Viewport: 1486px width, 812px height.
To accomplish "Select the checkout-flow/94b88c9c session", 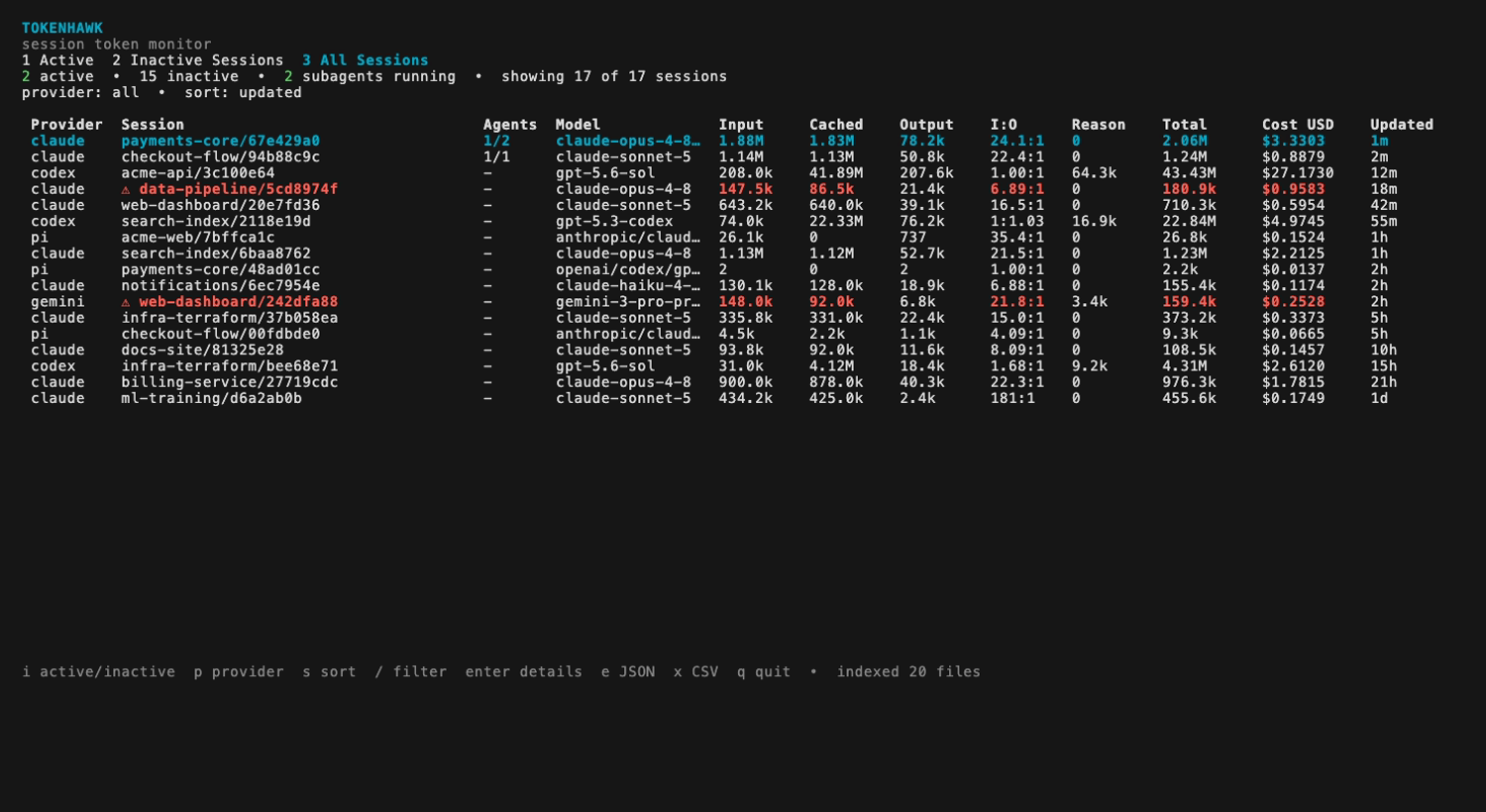I will 220,157.
